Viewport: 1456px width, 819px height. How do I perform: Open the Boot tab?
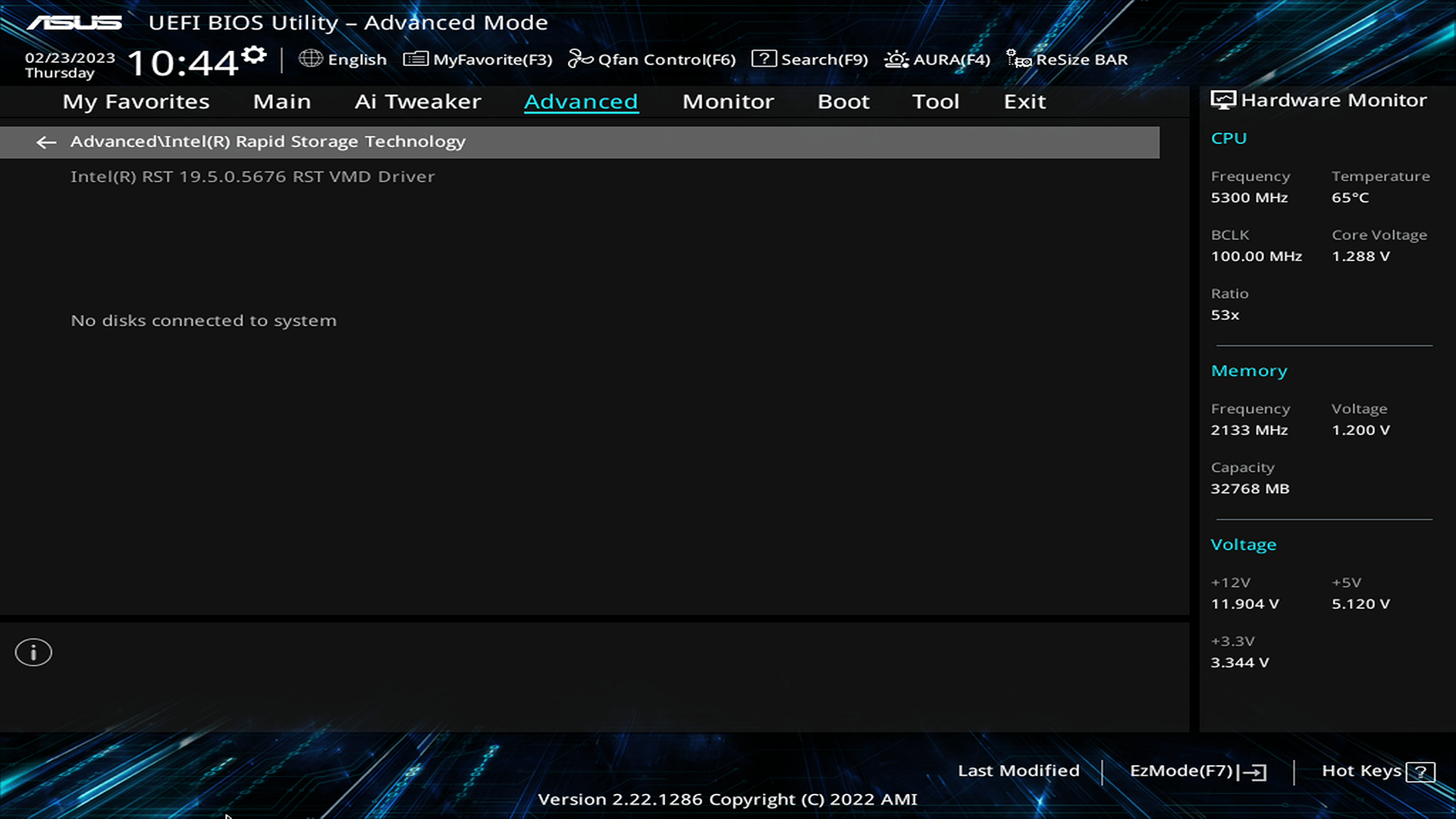coord(843,102)
